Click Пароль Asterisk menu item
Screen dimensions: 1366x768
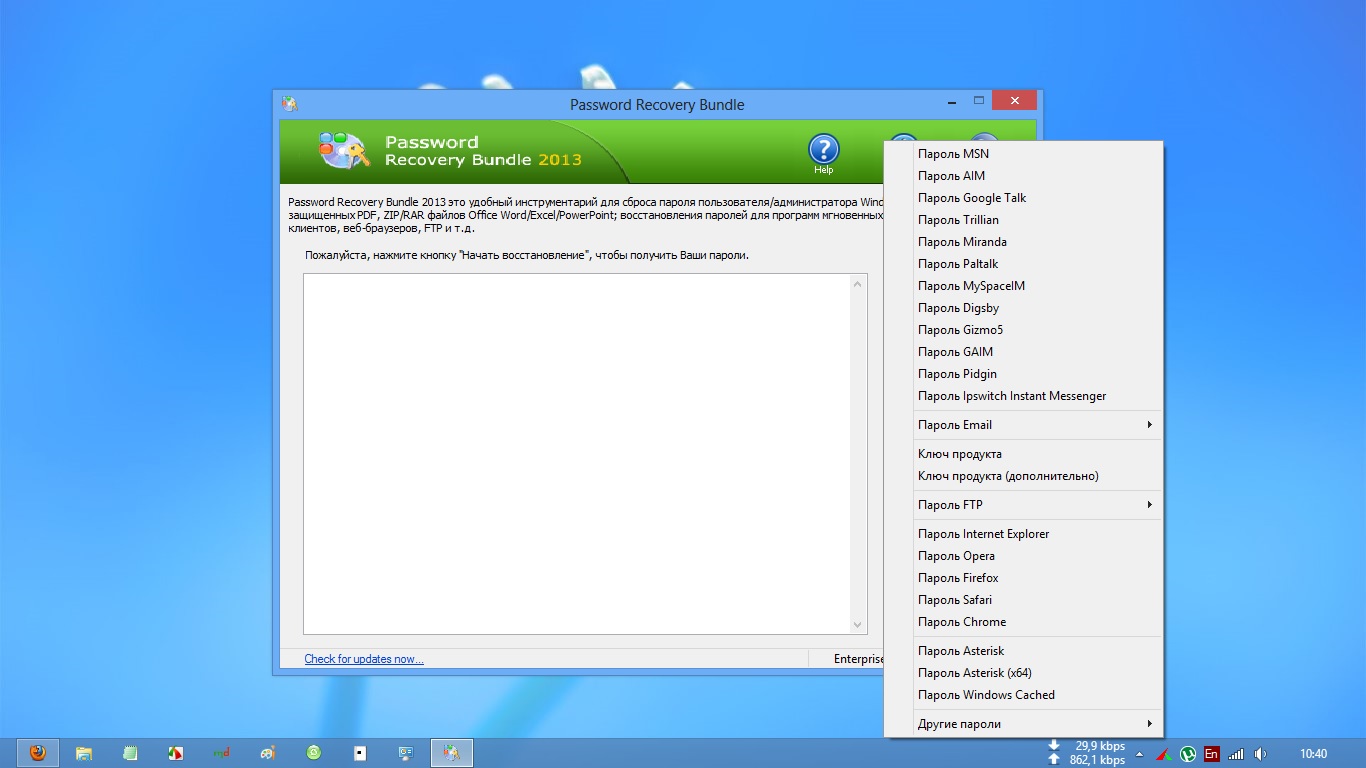point(1024,651)
